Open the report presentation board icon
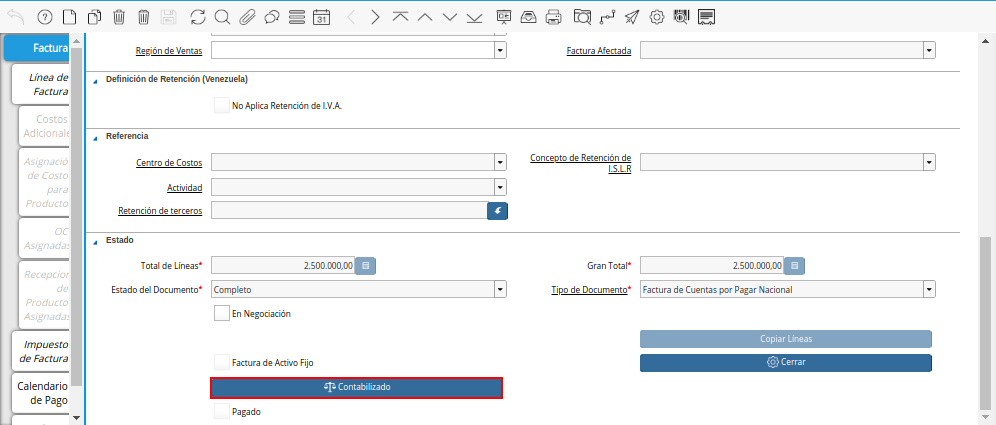The image size is (996, 425). pyautogui.click(x=504, y=17)
